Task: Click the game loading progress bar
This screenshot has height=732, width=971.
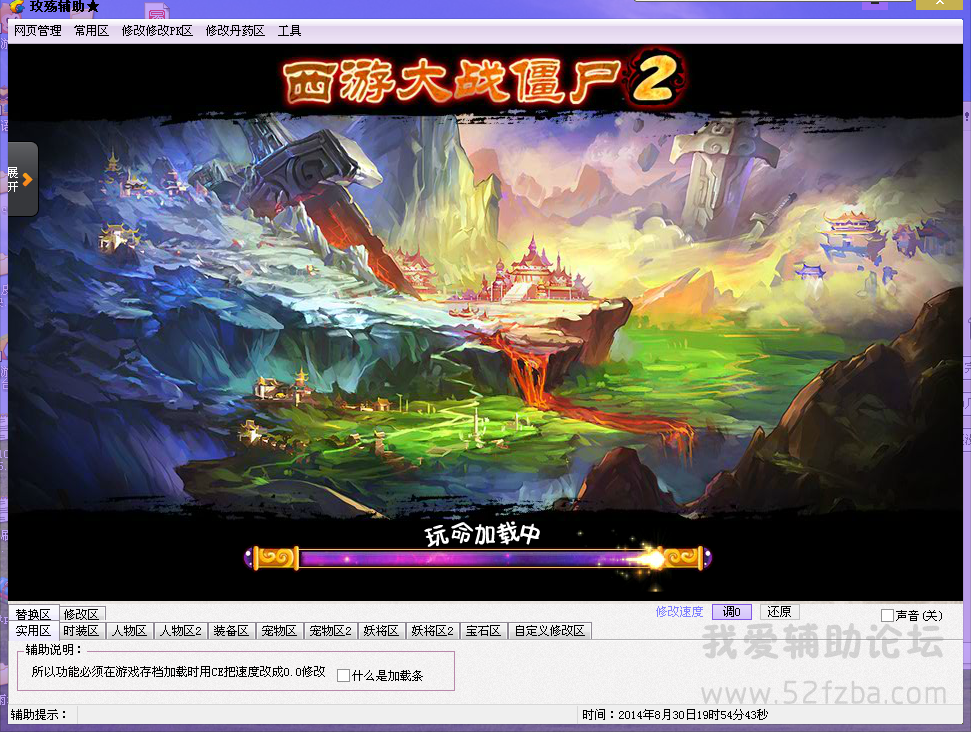Action: pos(479,558)
